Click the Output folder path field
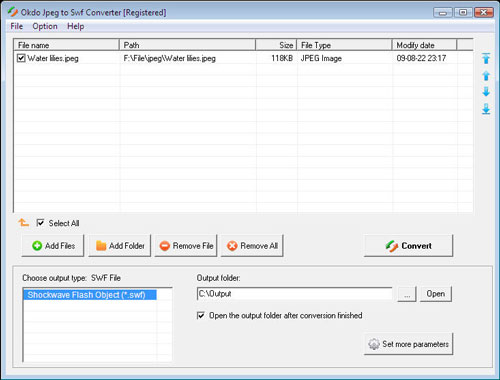Image resolution: width=500 pixels, height=380 pixels. (294, 294)
